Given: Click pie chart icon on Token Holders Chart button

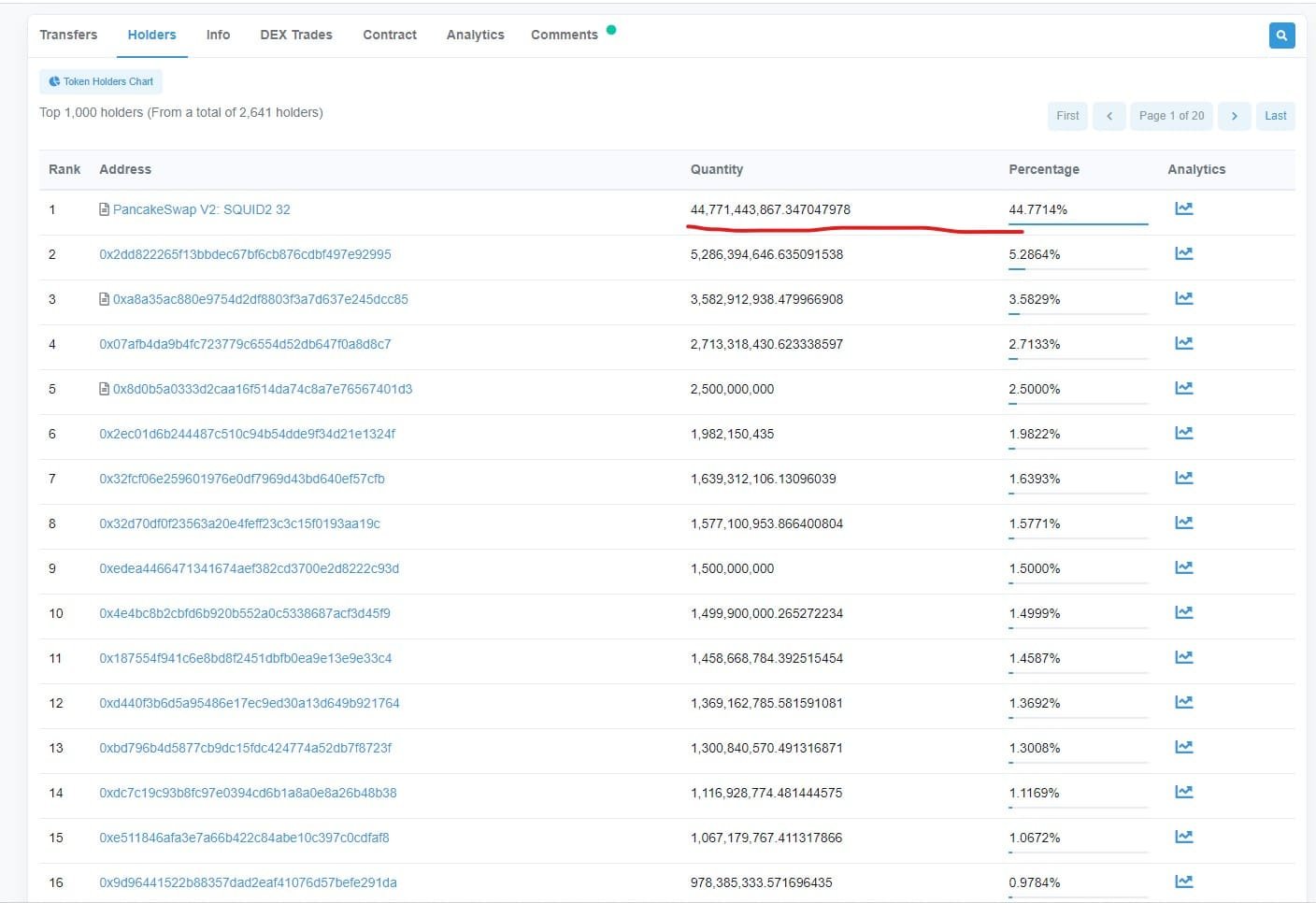Looking at the screenshot, I should tap(54, 81).
